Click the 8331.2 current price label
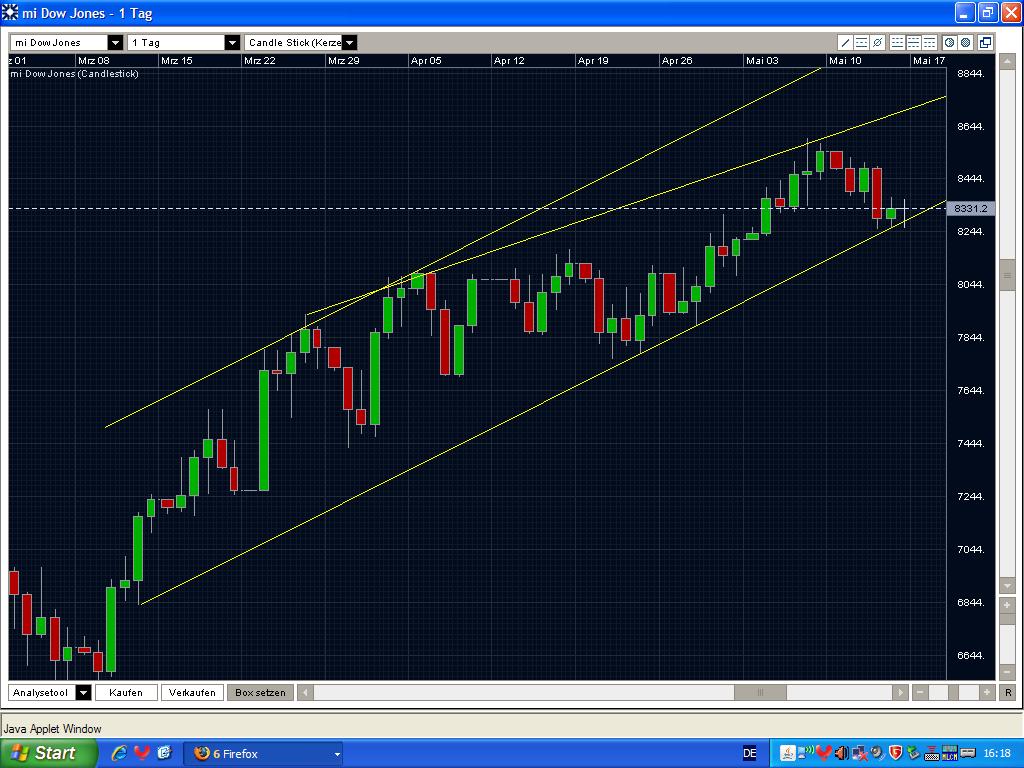Image resolution: width=1024 pixels, height=768 pixels. tap(970, 208)
